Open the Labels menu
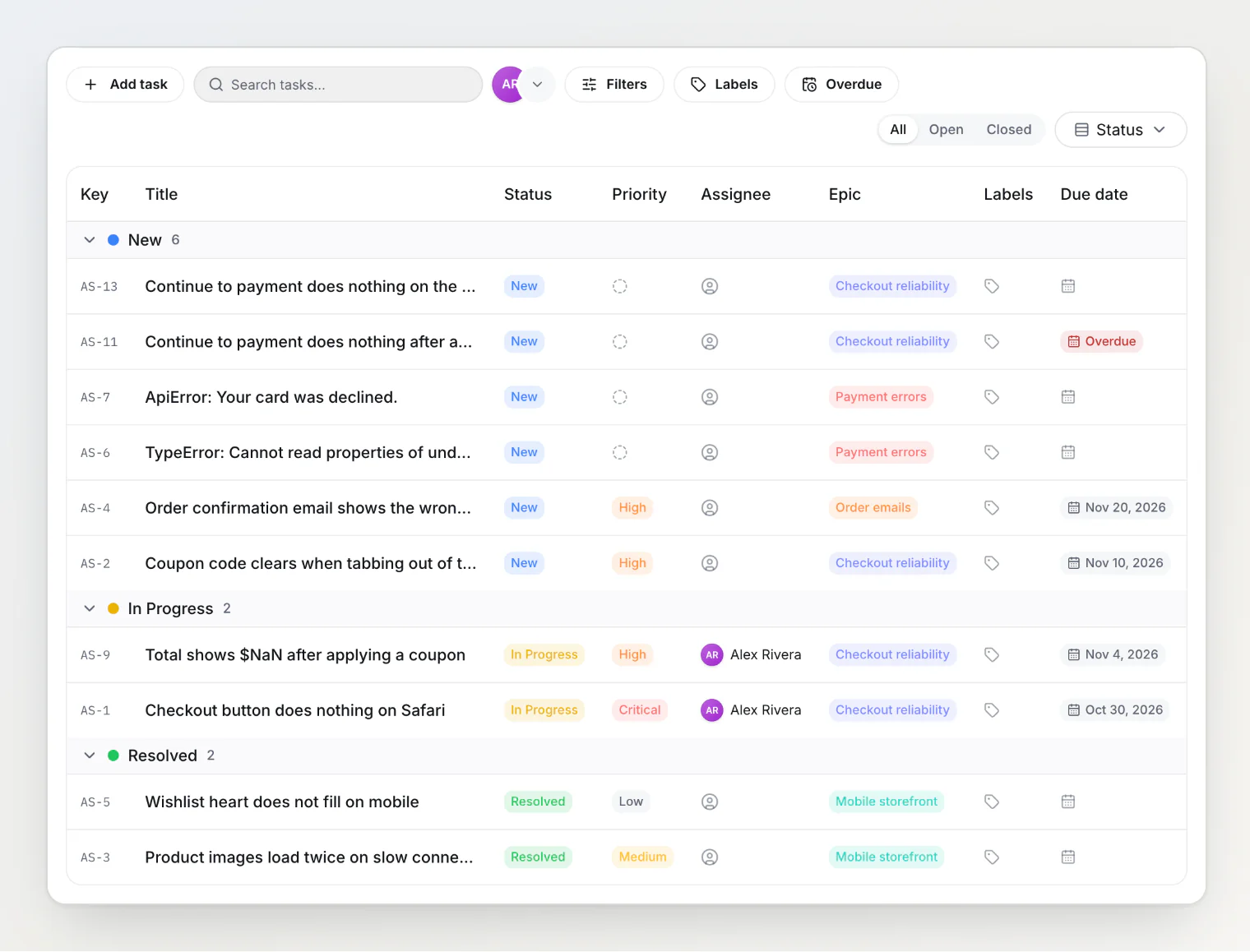Viewport: 1250px width, 952px height. click(724, 85)
